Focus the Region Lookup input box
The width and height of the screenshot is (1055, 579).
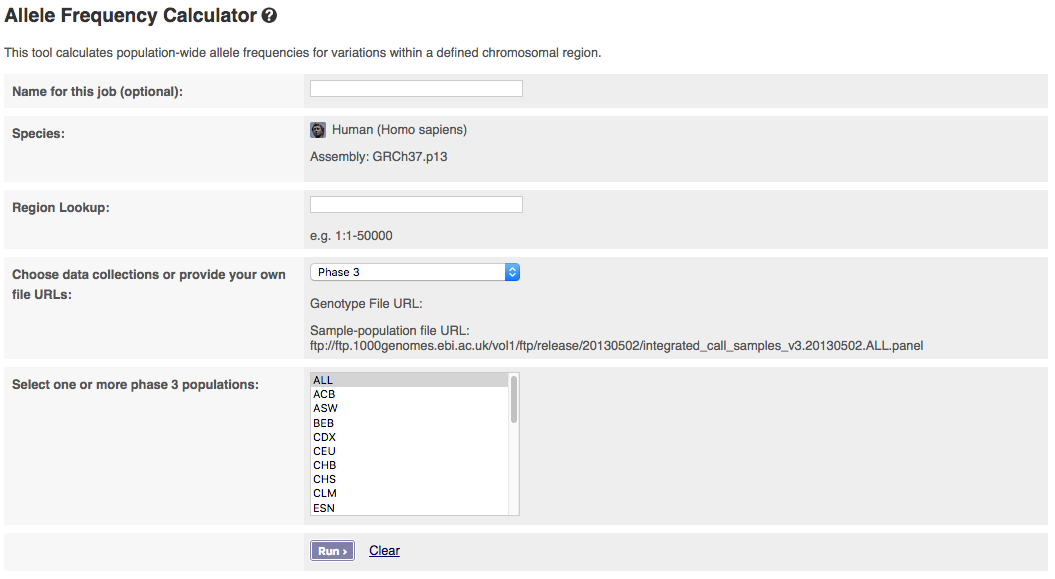(416, 205)
